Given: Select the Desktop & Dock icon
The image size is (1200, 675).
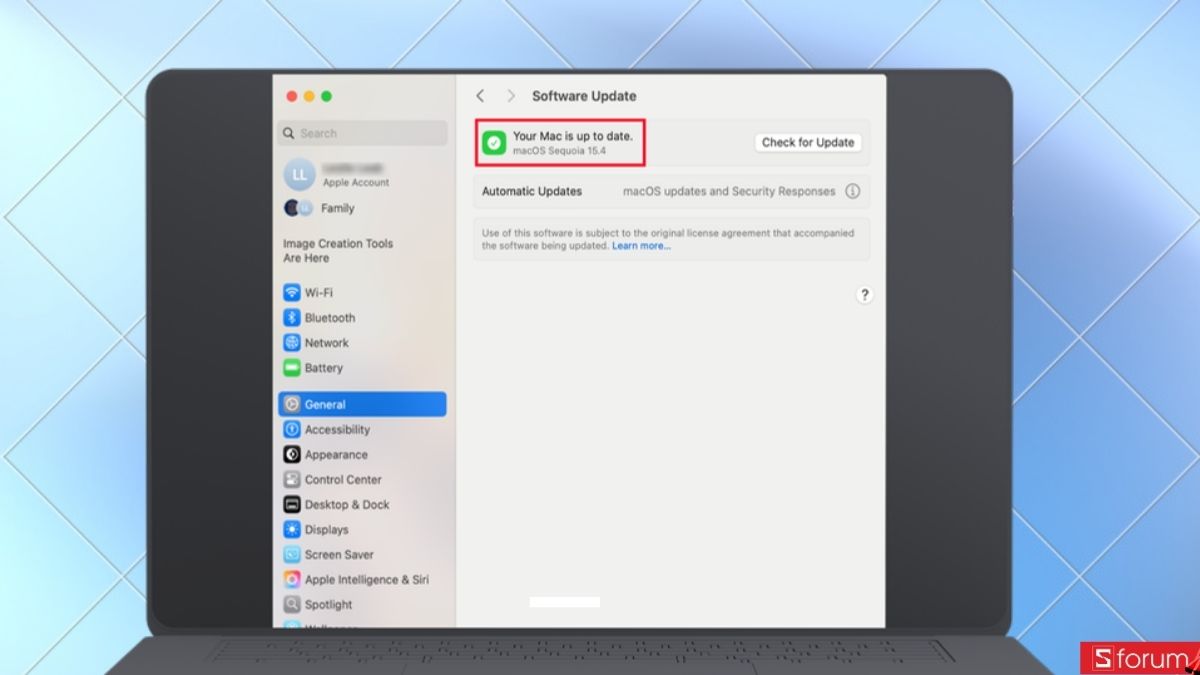Looking at the screenshot, I should click(291, 504).
